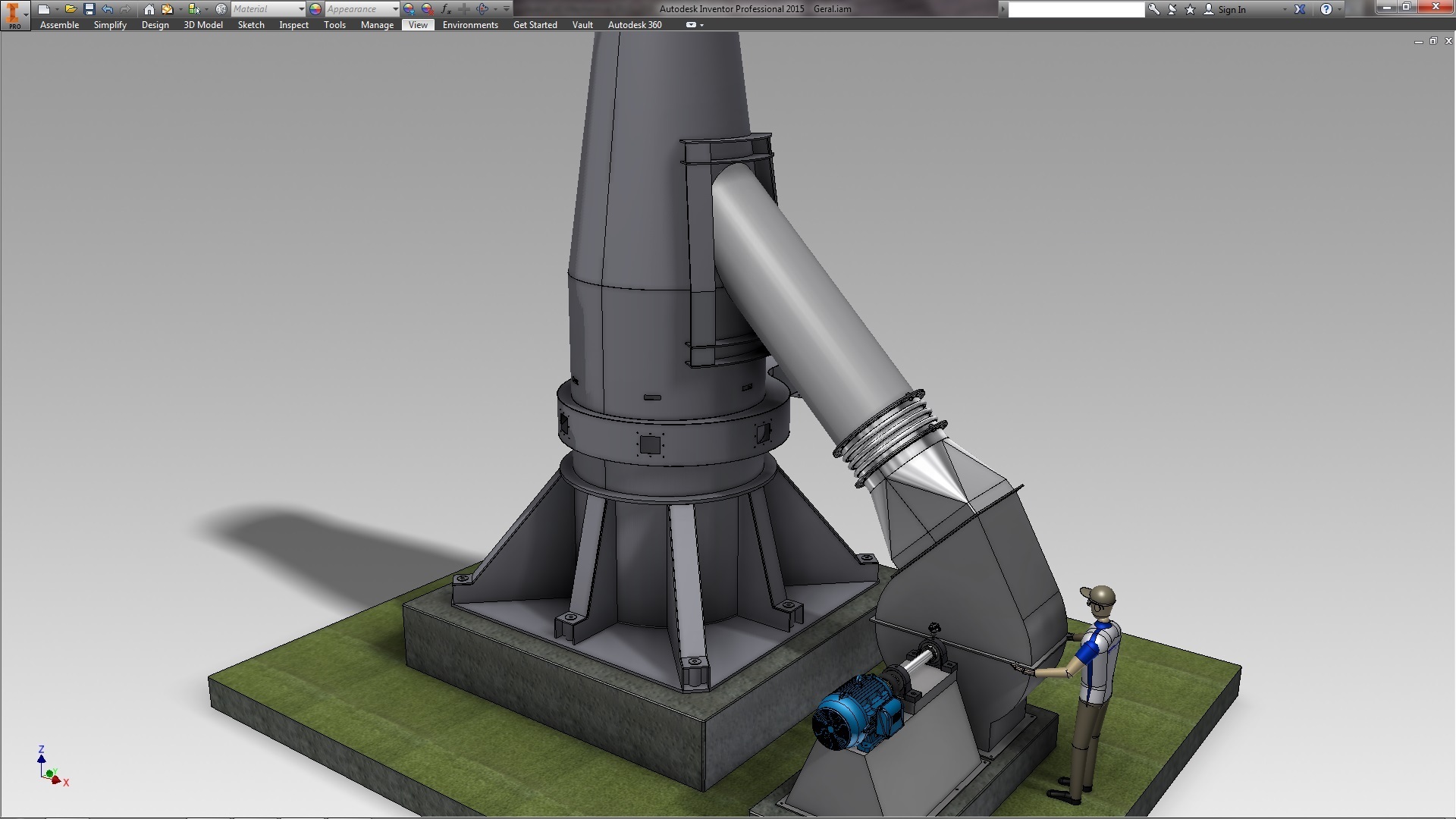Expand the Material dropdown list

tap(301, 9)
